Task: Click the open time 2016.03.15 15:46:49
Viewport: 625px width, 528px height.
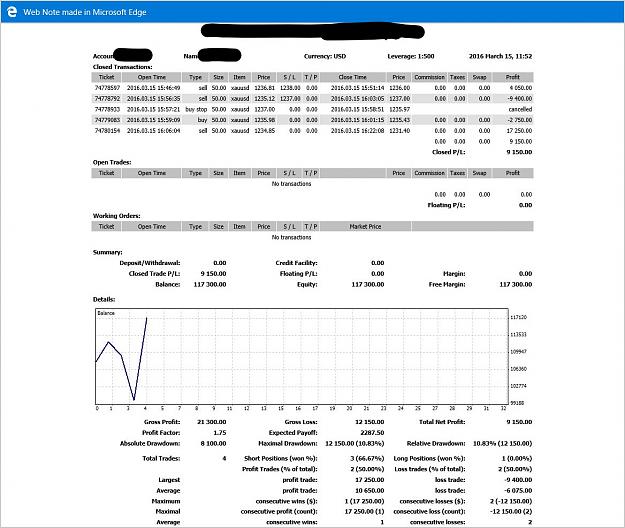Action: (153, 88)
